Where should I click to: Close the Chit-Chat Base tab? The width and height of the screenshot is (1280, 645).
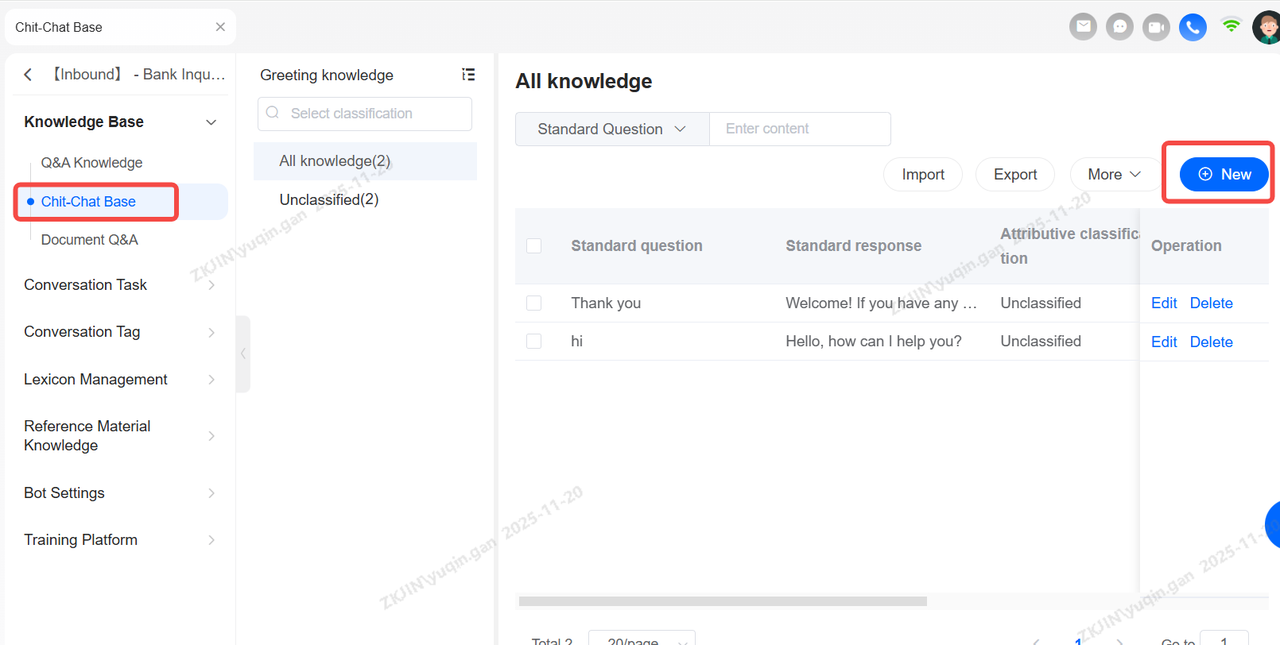coord(220,27)
